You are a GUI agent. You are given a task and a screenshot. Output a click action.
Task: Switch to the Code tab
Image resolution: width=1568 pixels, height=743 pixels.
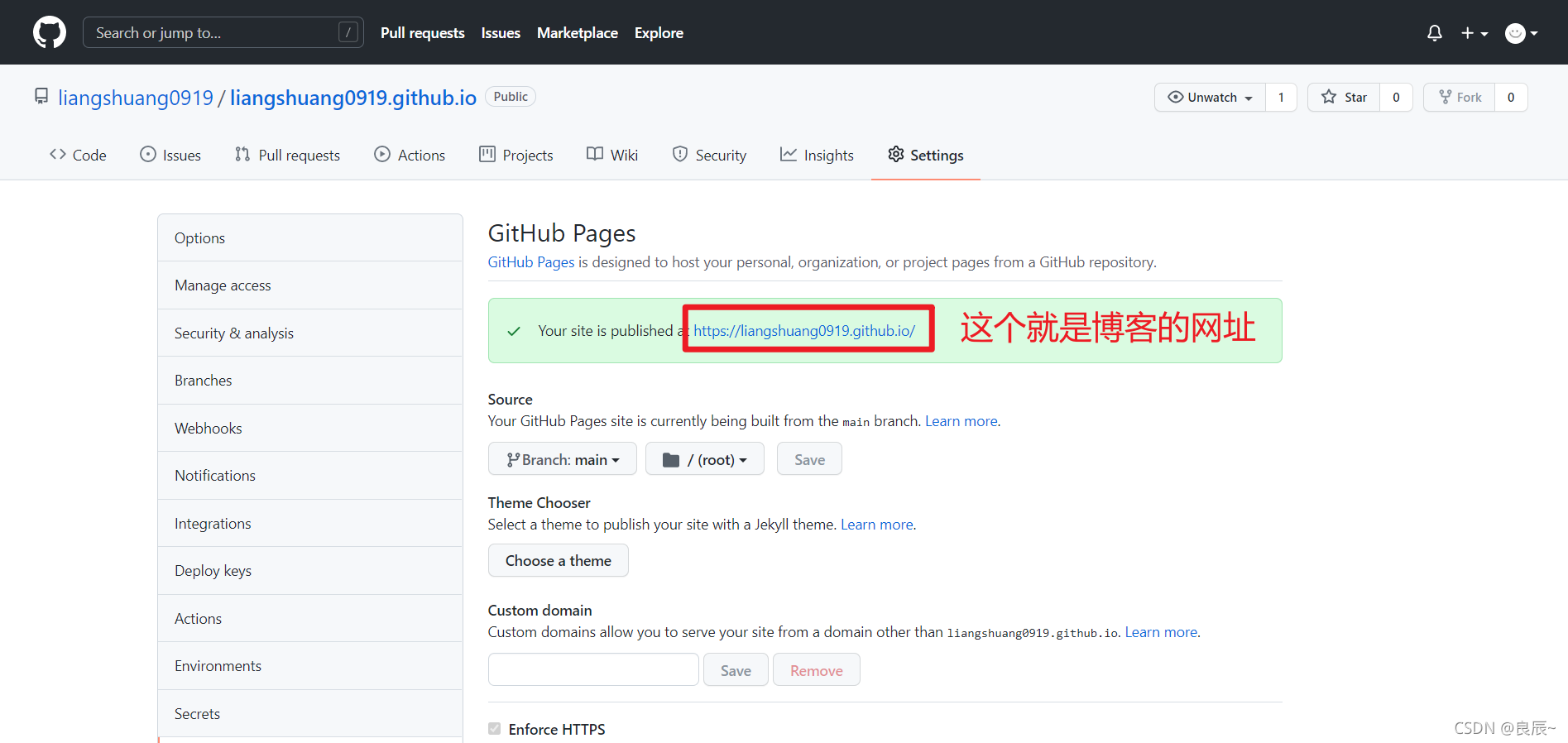point(78,156)
